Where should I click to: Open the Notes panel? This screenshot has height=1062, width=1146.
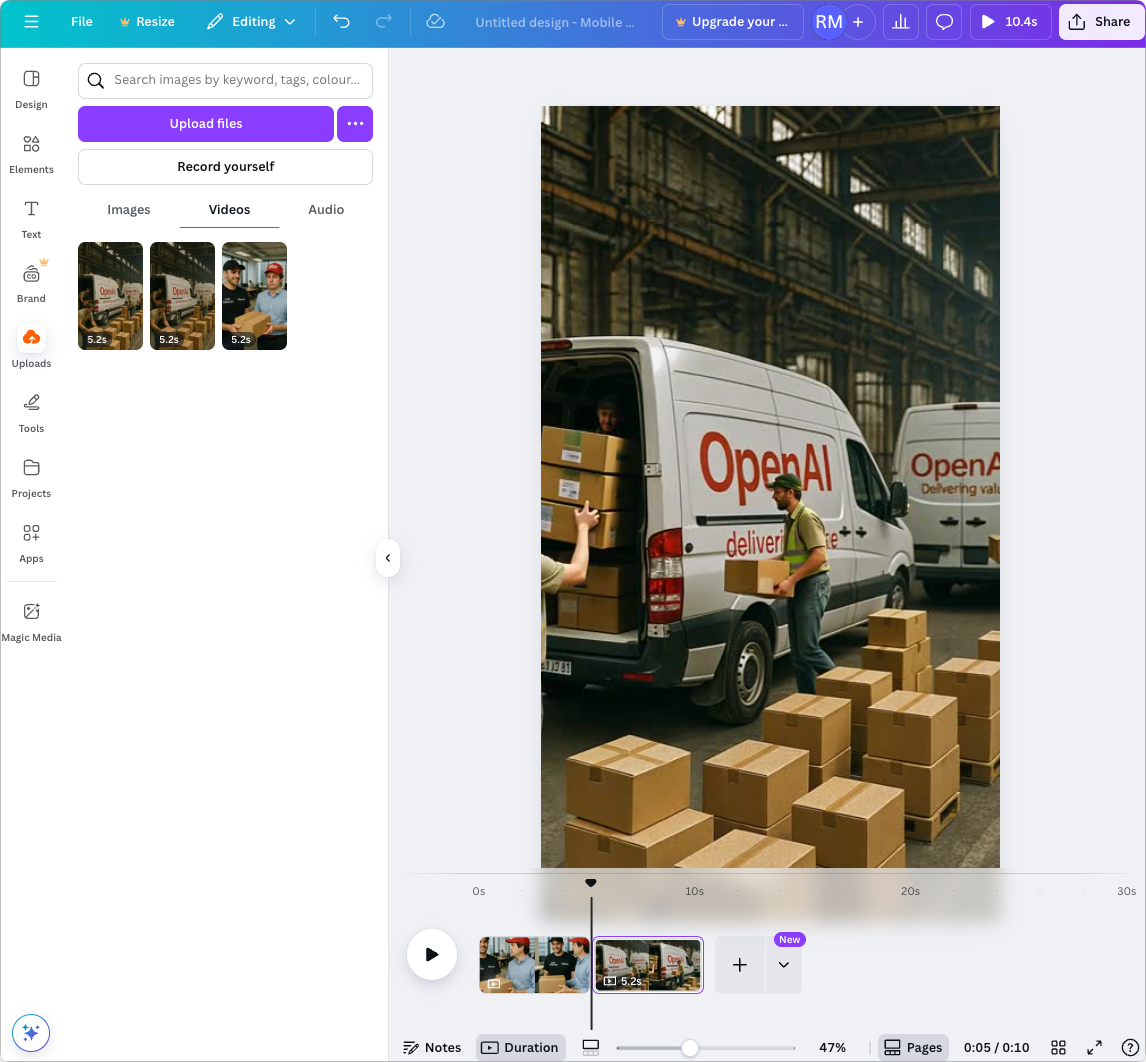[433, 1047]
